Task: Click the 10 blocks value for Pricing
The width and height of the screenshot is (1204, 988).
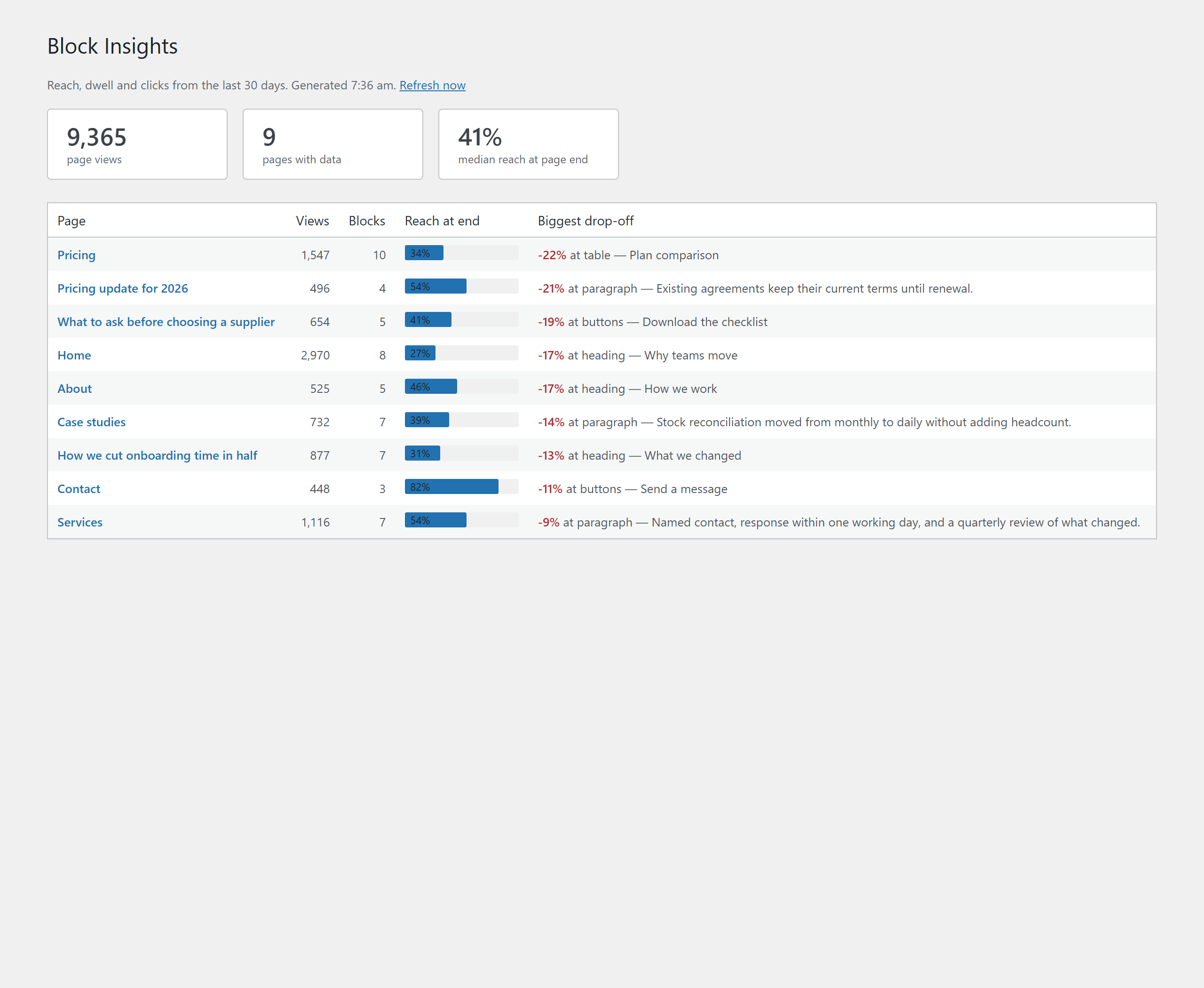Action: [379, 255]
